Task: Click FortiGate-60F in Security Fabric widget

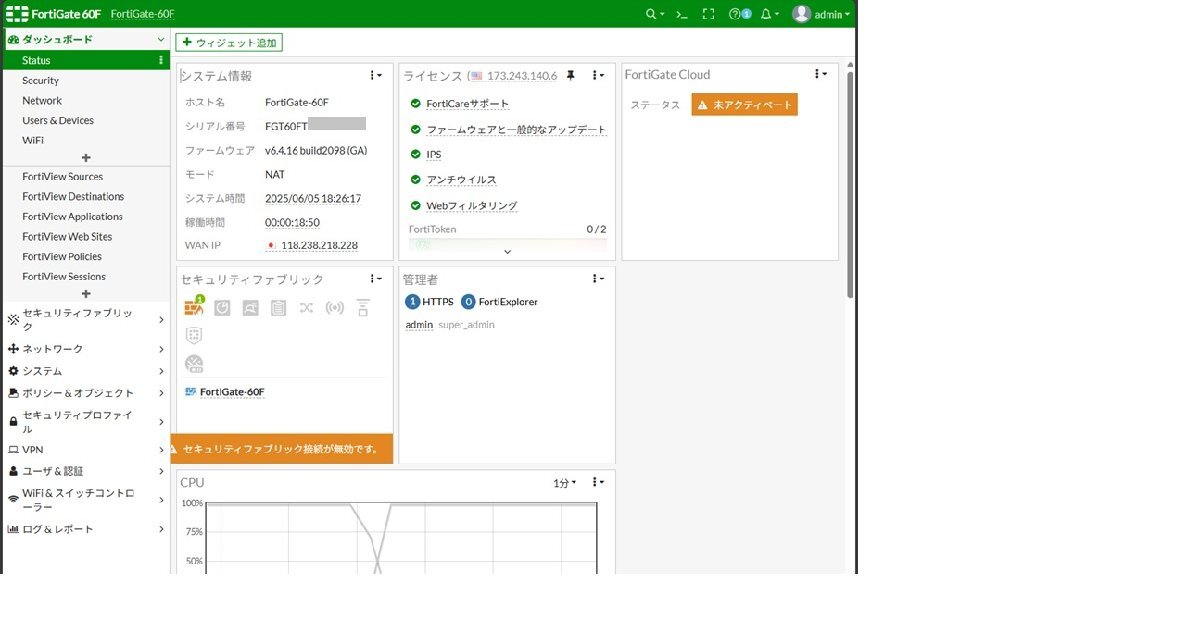Action: 232,392
